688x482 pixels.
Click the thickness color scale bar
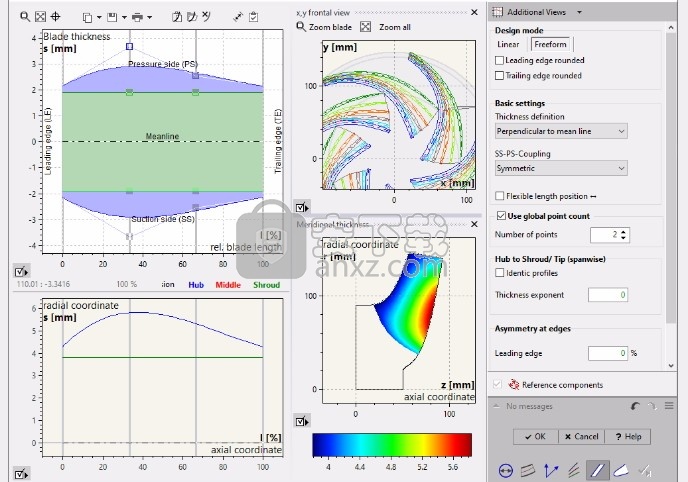pos(392,445)
